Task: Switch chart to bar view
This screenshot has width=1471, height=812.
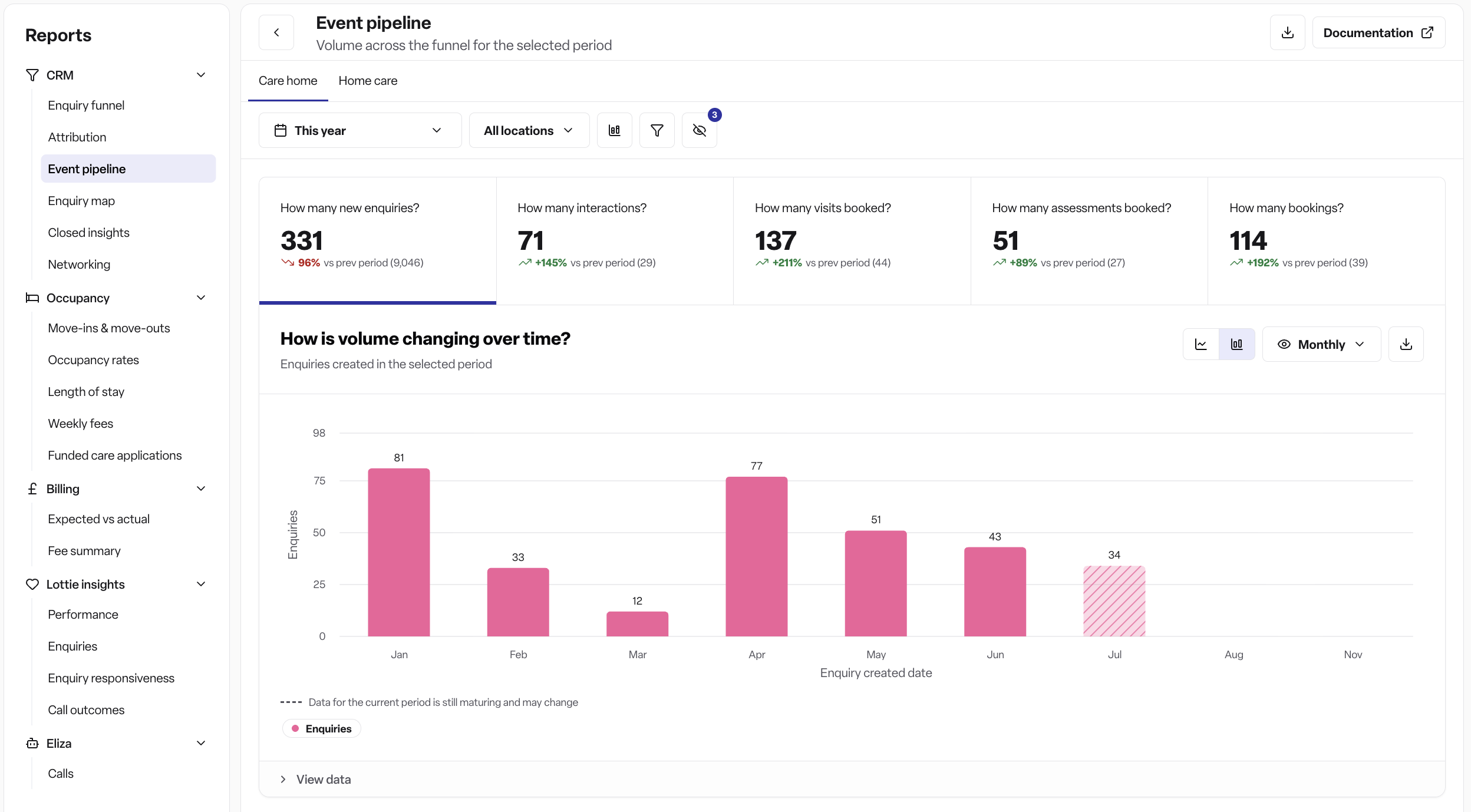Action: [x=1236, y=344]
